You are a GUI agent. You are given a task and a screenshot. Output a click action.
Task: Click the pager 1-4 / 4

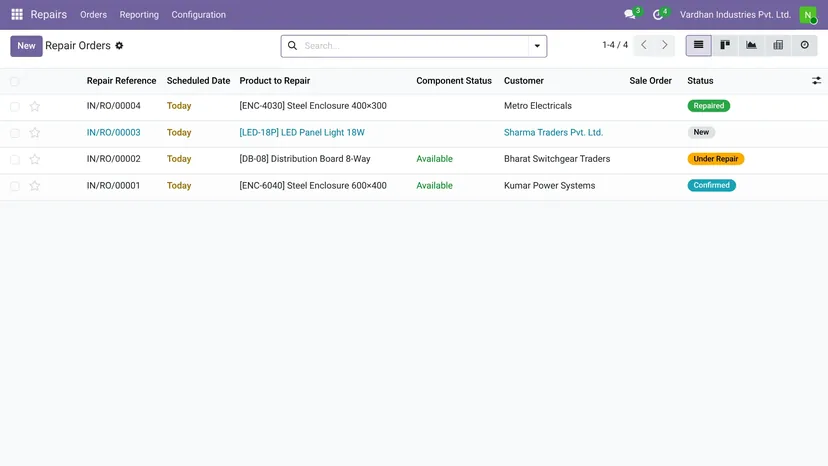pyautogui.click(x=615, y=45)
